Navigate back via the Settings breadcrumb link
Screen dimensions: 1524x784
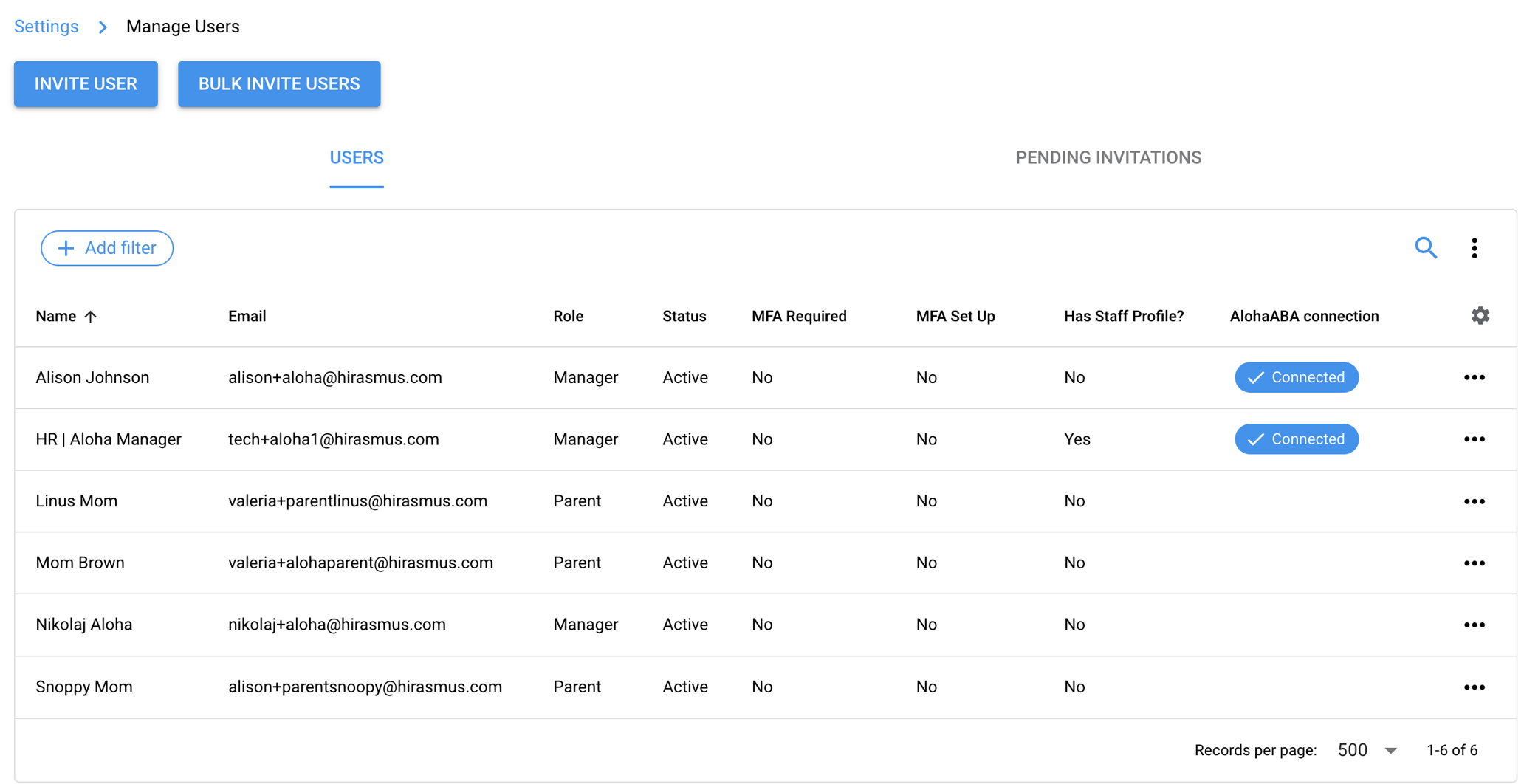[46, 26]
